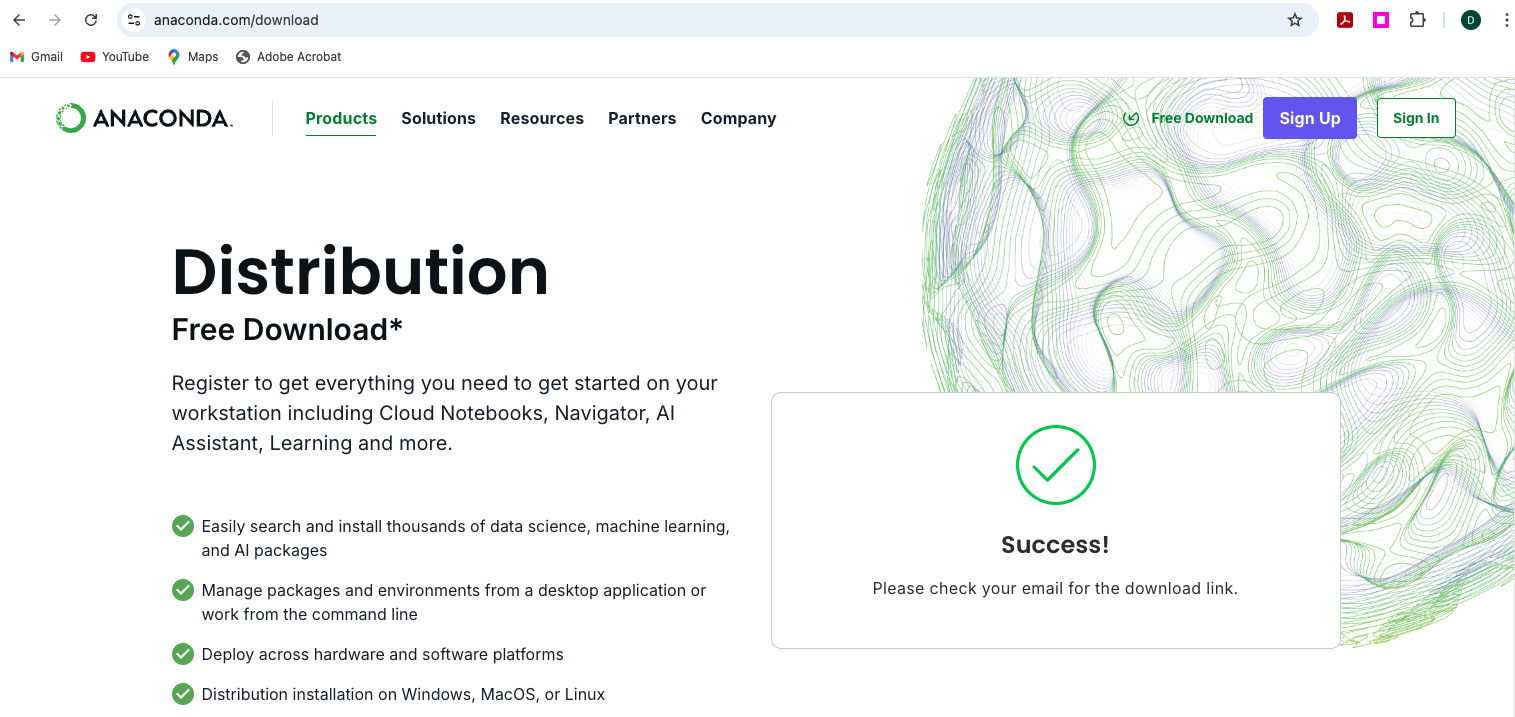Open the browser Extensions puzzle icon

(1417, 20)
